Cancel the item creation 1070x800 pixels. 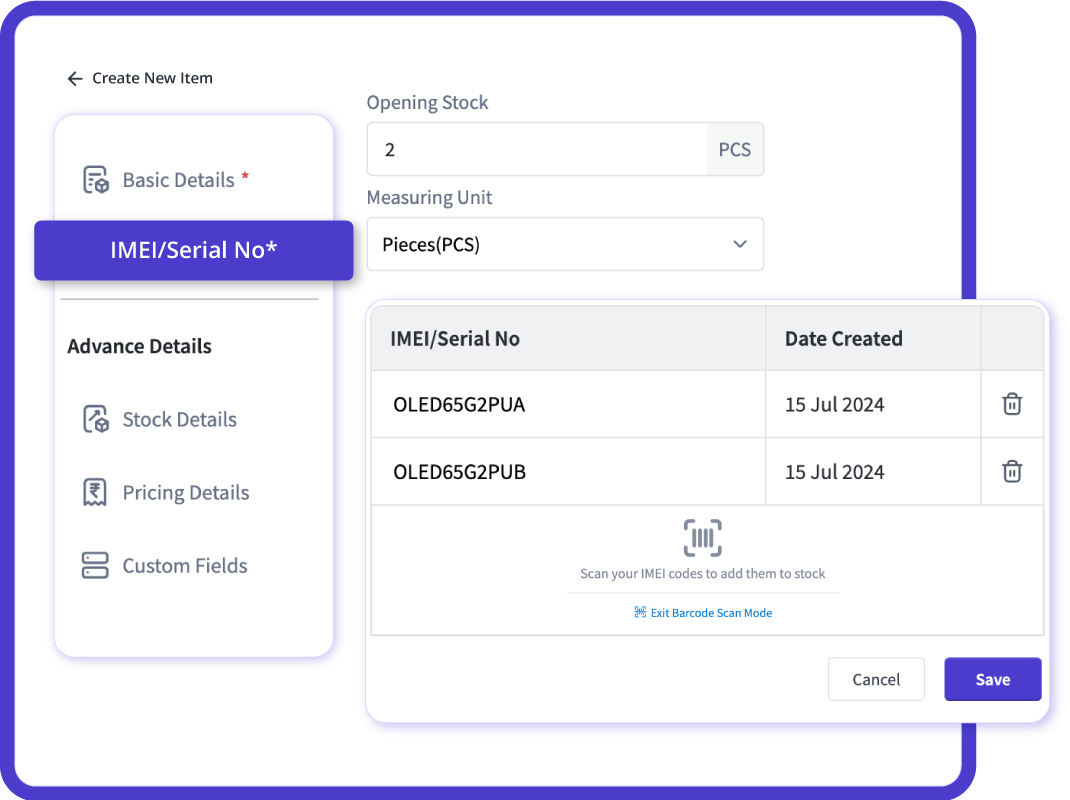876,679
